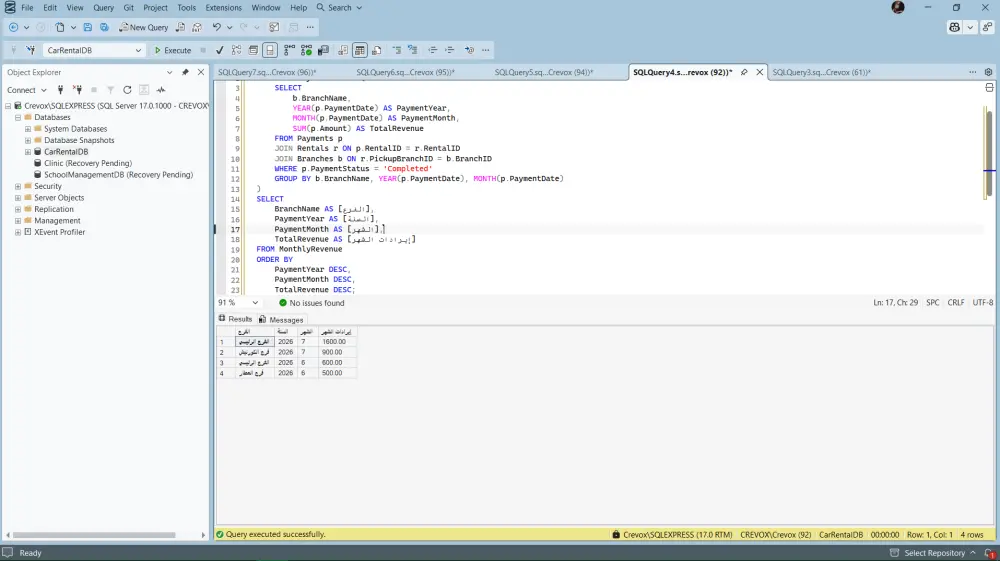
Task: Click the editor vertical scrollbar thumb
Action: pyautogui.click(x=989, y=153)
